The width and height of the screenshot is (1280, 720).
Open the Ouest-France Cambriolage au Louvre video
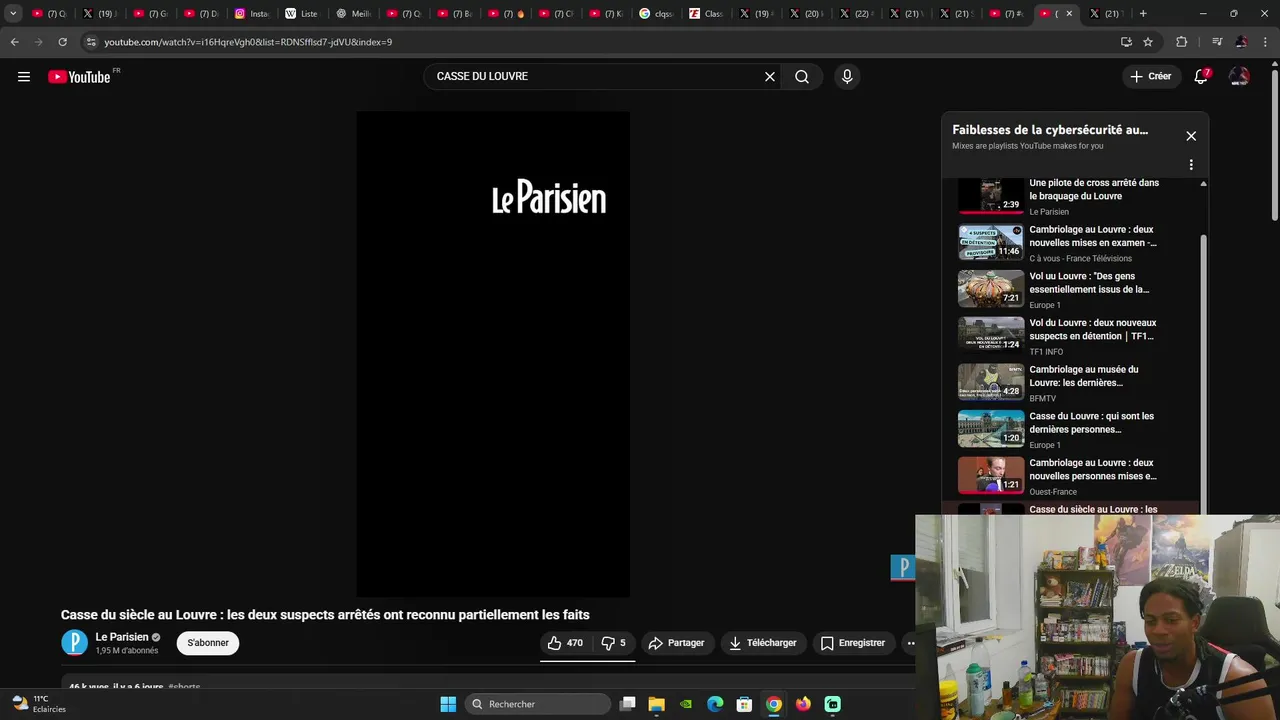tap(1092, 470)
